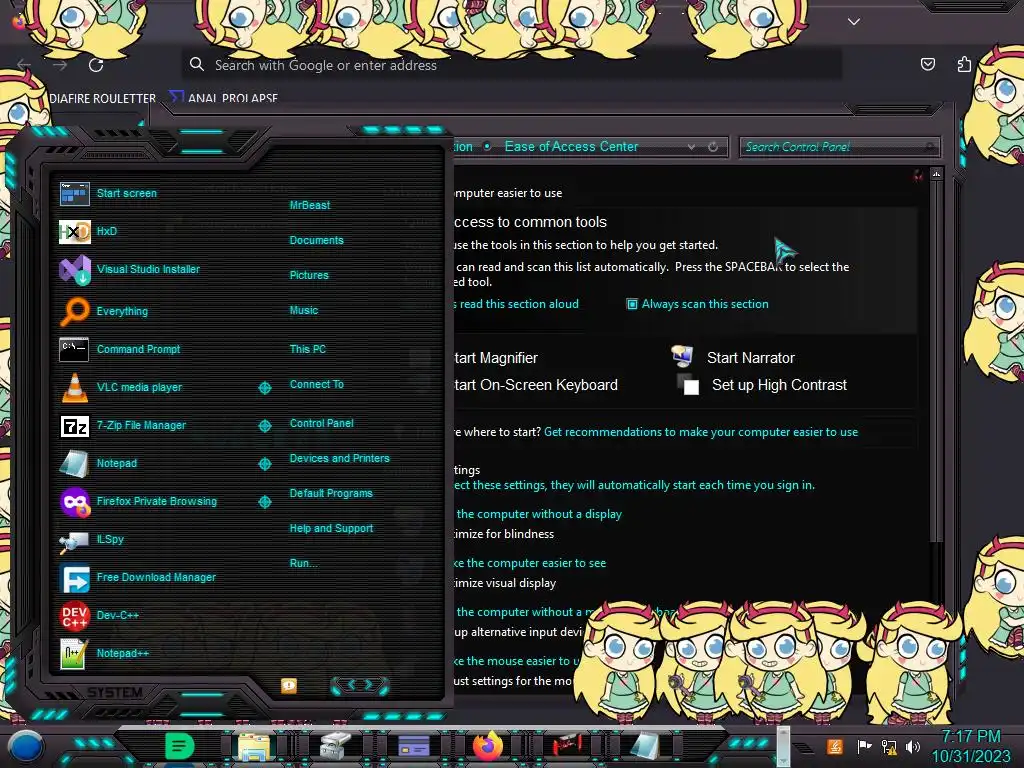This screenshot has height=768, width=1024.
Task: Open Default Programs
Action: [330, 494]
